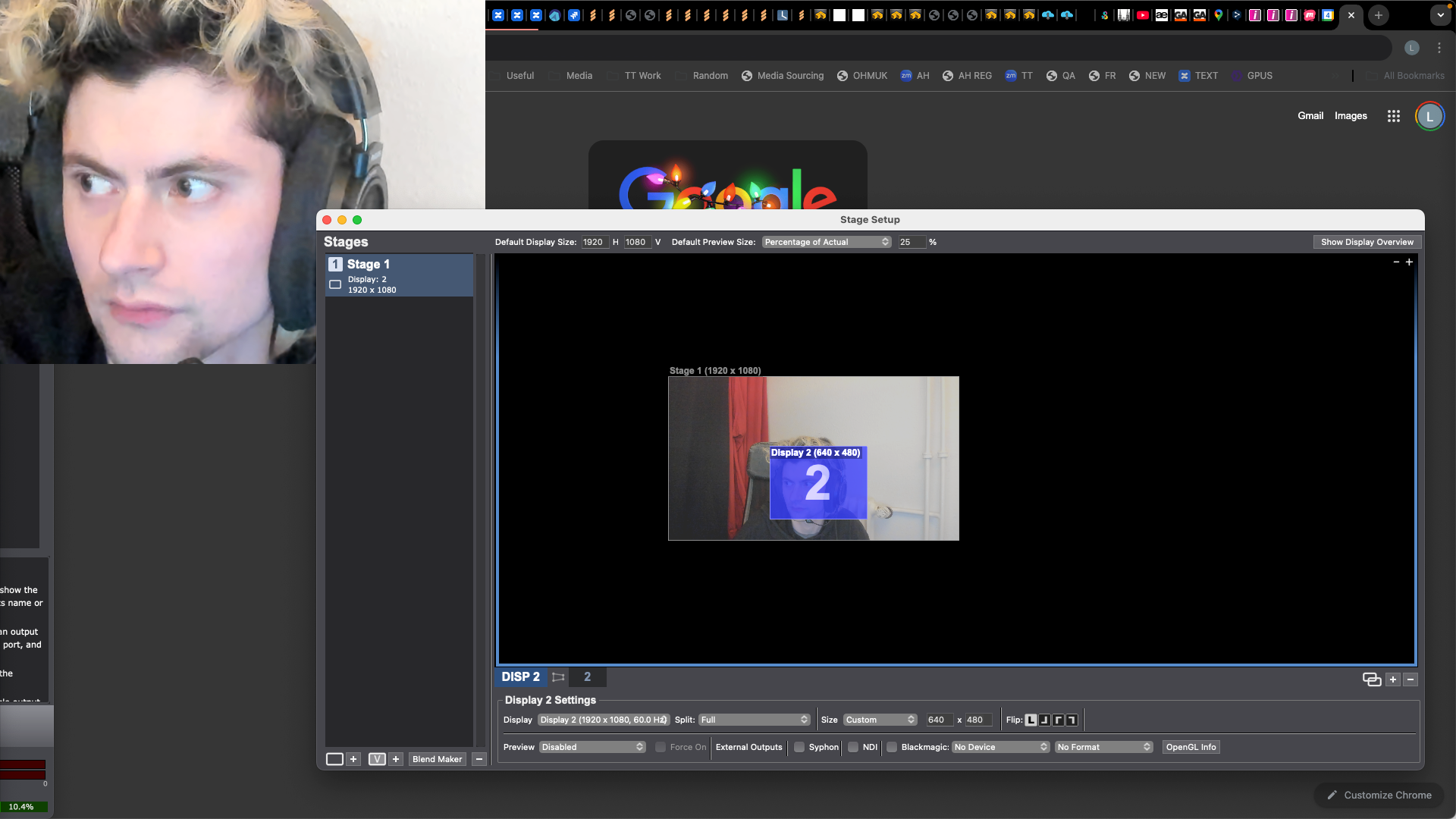The width and height of the screenshot is (1456, 819).
Task: Enable the Syphon output checkbox
Action: (x=799, y=747)
